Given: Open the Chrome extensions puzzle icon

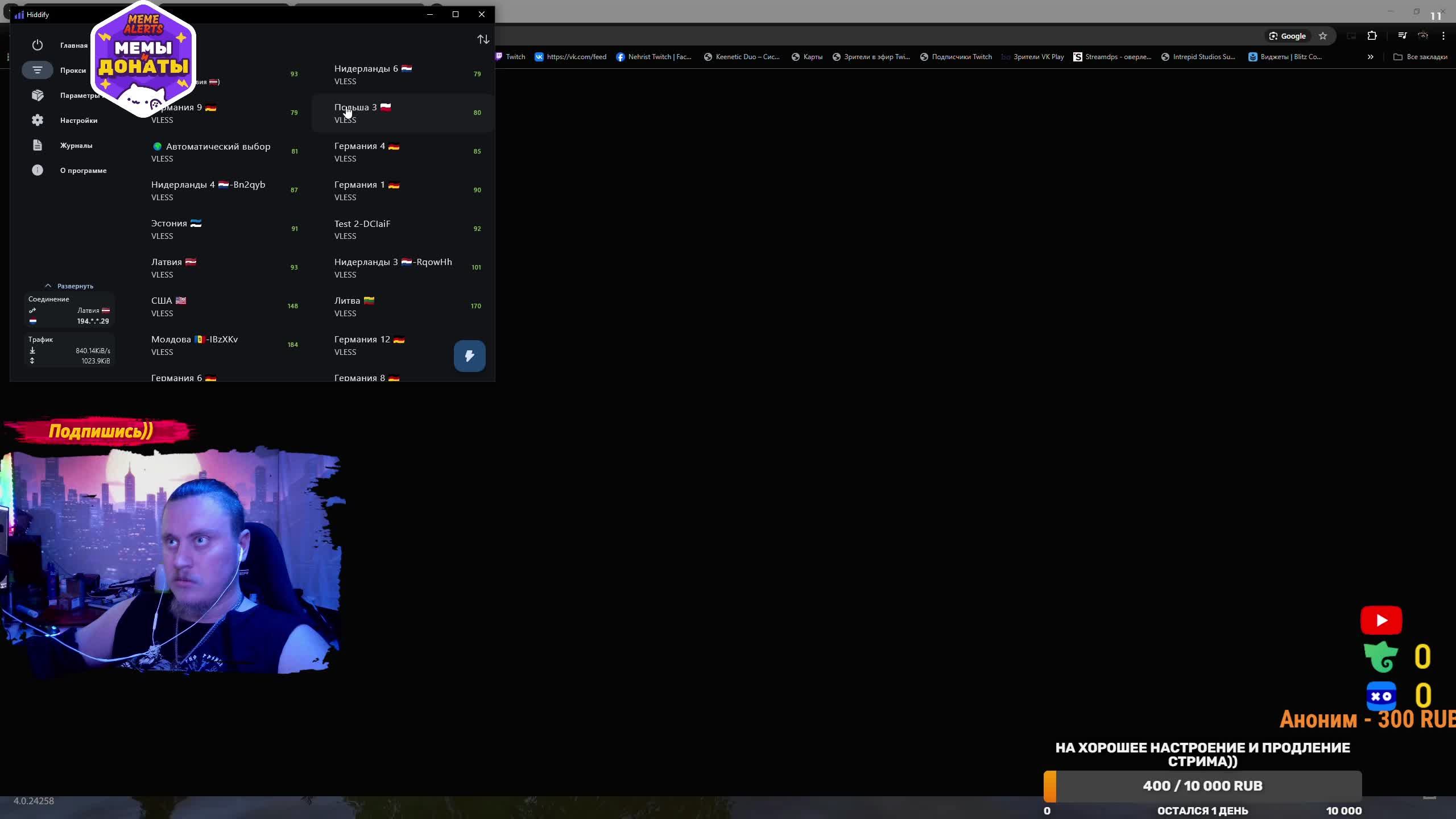Looking at the screenshot, I should point(1372,36).
